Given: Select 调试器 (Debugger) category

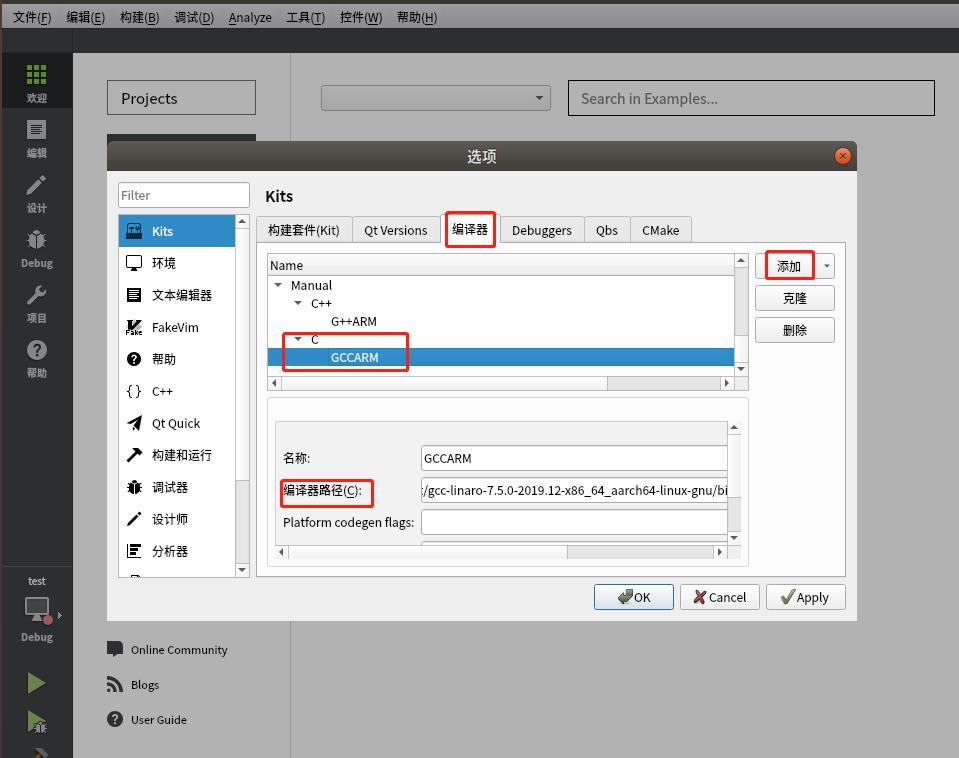Looking at the screenshot, I should tap(177, 487).
